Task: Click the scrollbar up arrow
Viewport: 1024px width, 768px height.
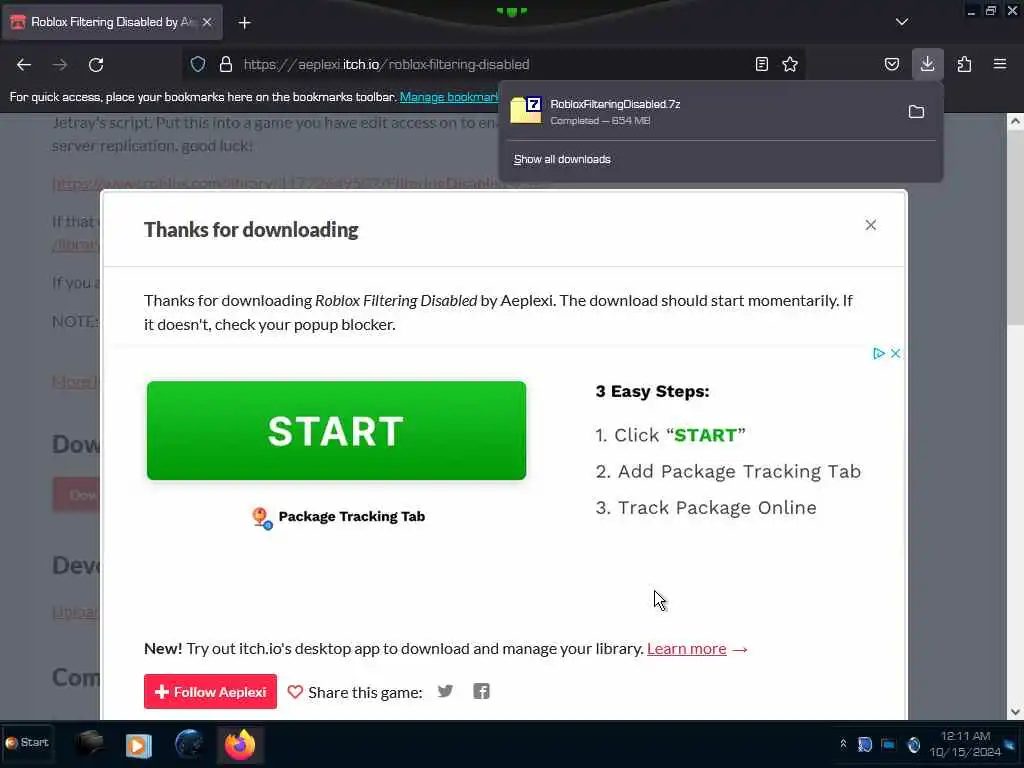Action: pos(1015,121)
